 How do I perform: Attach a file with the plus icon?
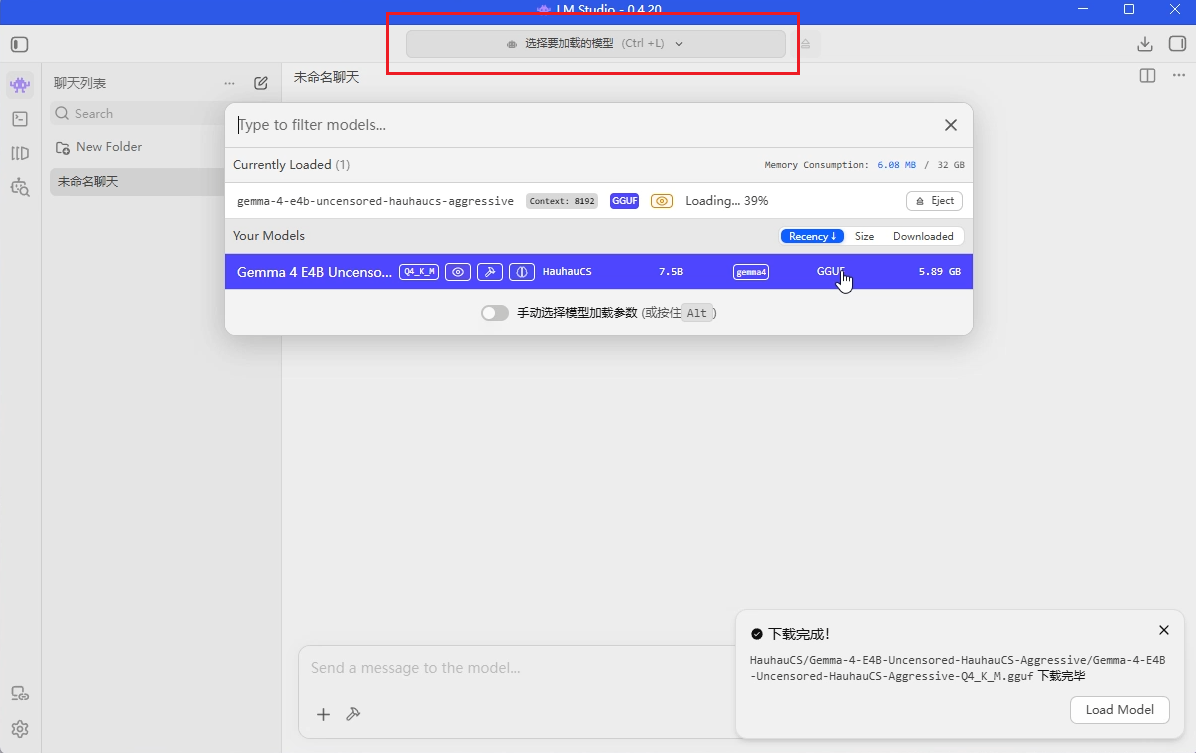point(323,714)
